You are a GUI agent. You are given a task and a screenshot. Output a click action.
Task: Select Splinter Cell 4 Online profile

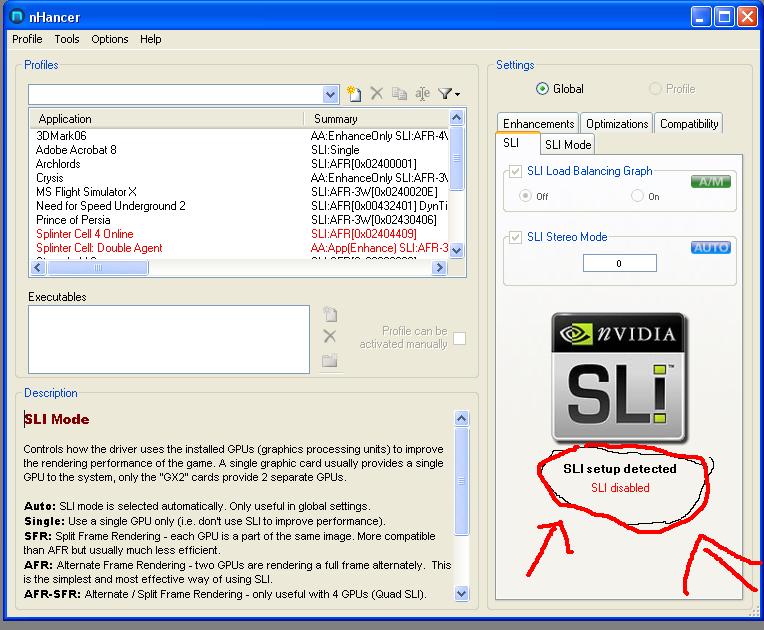(x=240, y=234)
